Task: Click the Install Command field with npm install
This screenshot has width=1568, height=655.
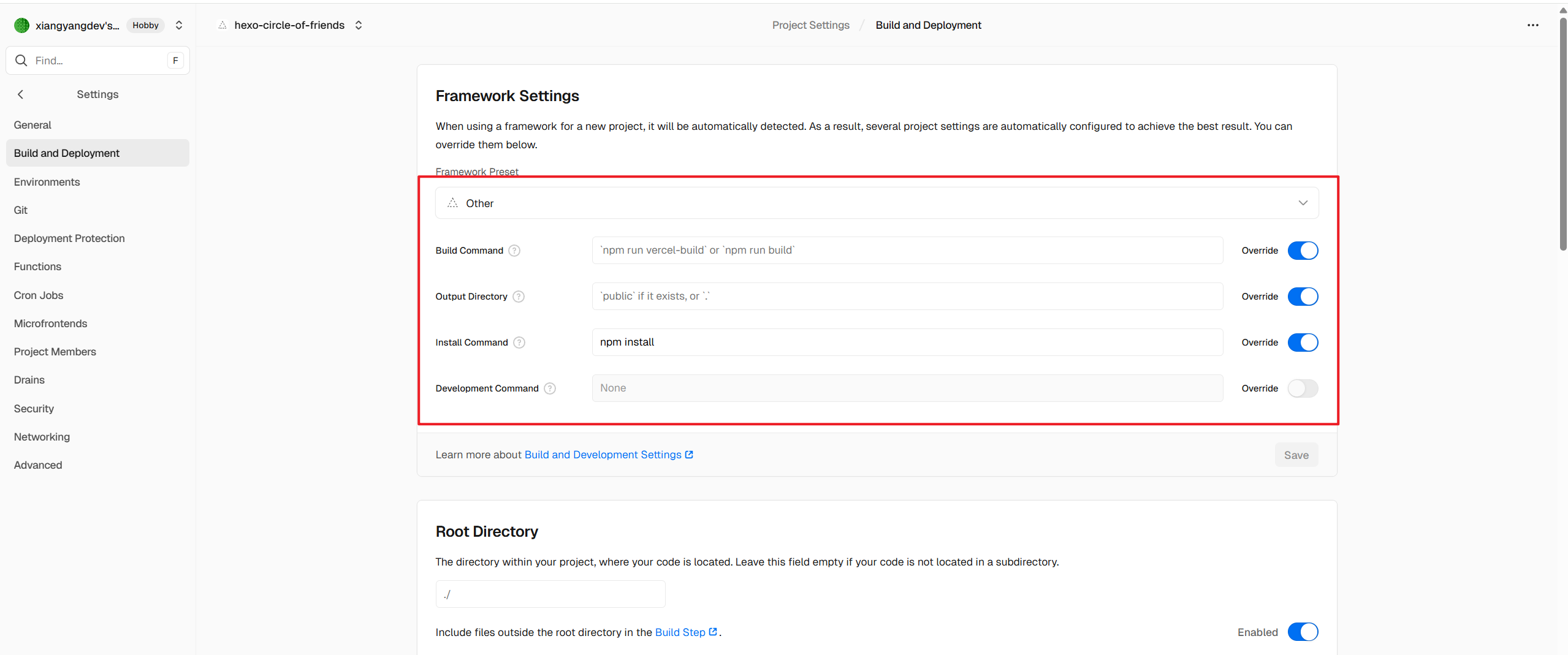Action: (907, 343)
